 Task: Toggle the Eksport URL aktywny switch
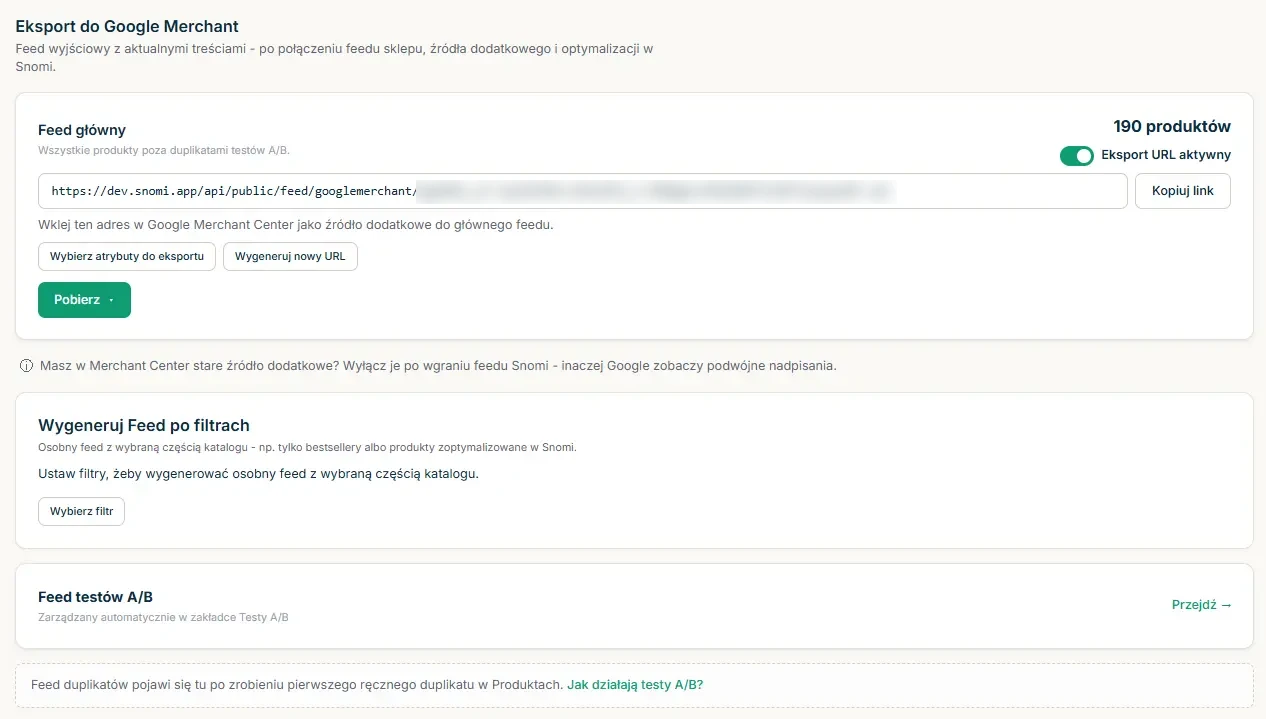click(x=1077, y=155)
